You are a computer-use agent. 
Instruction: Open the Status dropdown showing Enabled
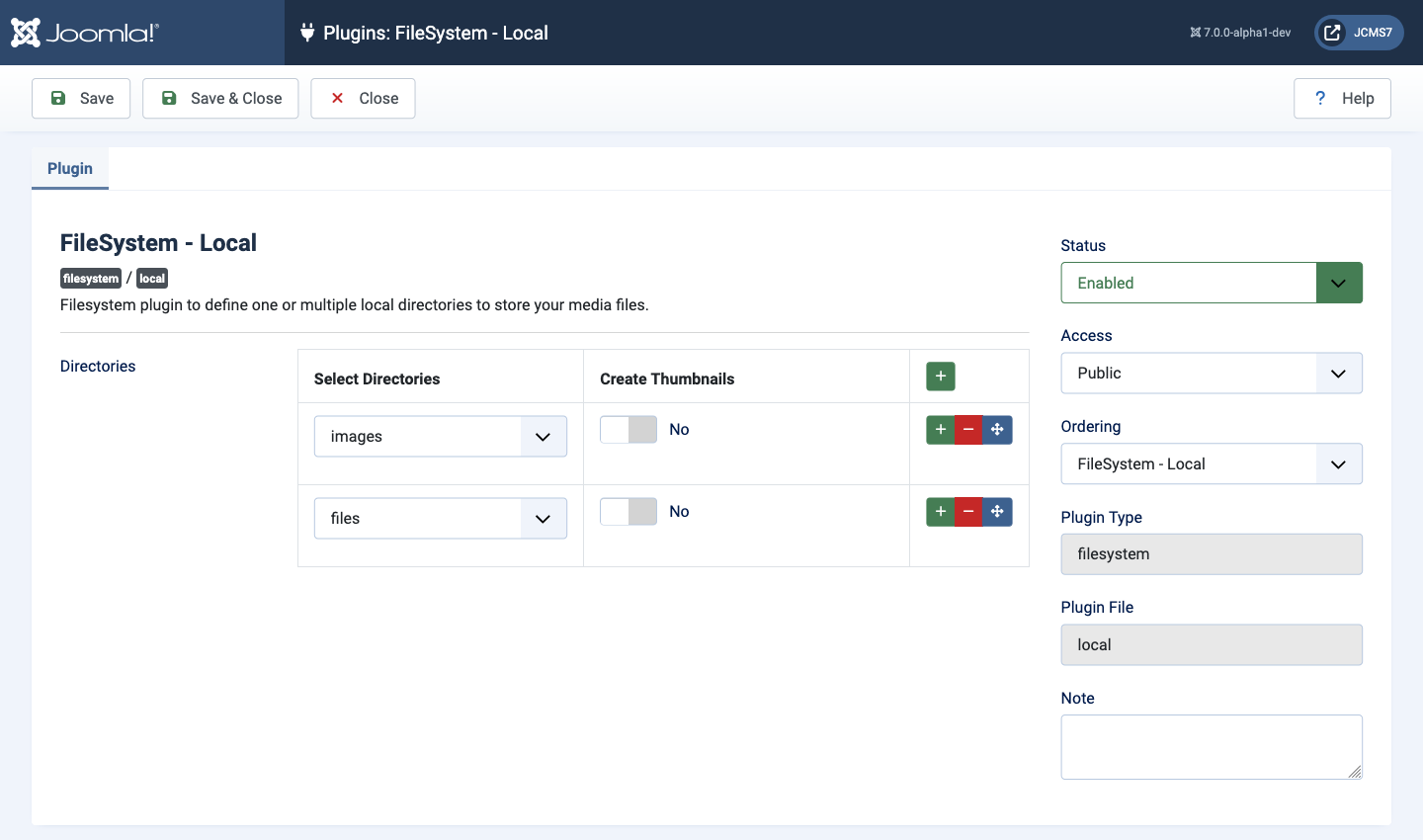(x=1212, y=283)
